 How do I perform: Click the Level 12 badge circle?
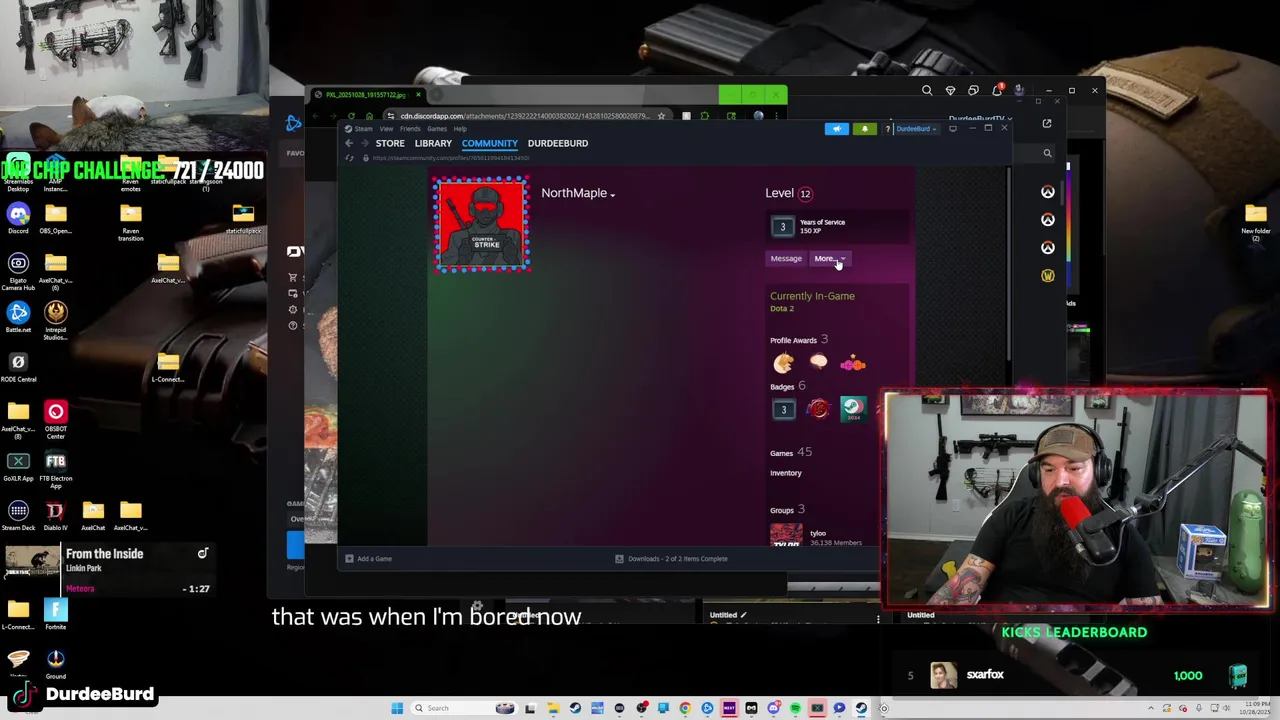coord(805,194)
